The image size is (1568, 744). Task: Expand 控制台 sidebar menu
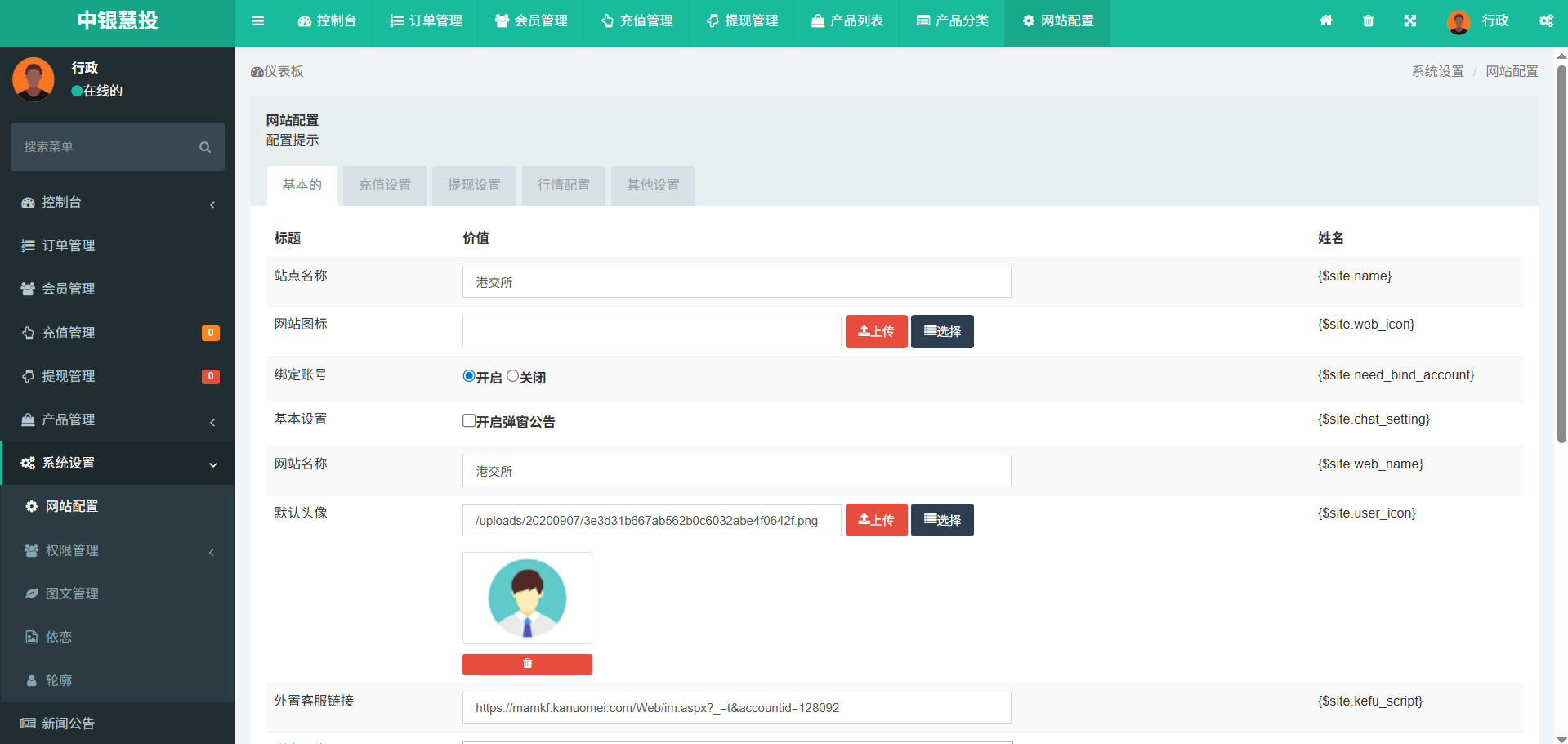(118, 202)
